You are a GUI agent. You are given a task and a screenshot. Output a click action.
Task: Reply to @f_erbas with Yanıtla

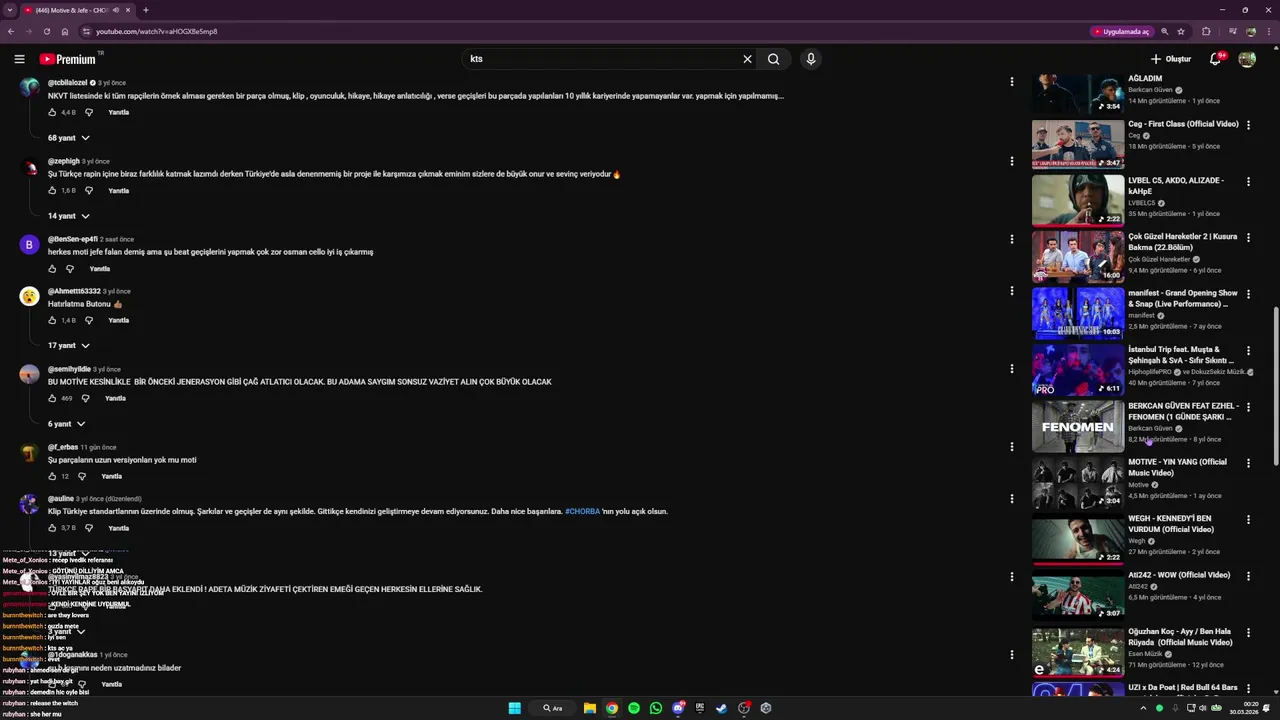(x=111, y=476)
